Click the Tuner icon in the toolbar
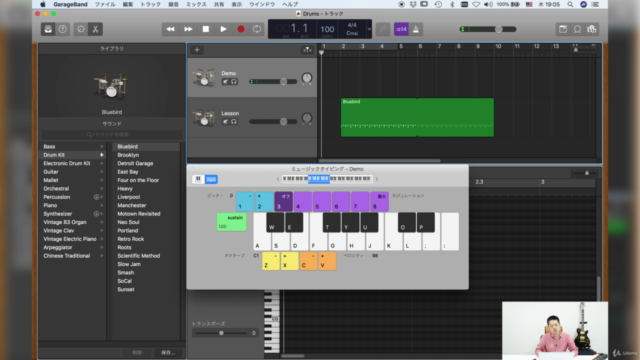Viewport: 640px width, 360px height. click(x=383, y=29)
